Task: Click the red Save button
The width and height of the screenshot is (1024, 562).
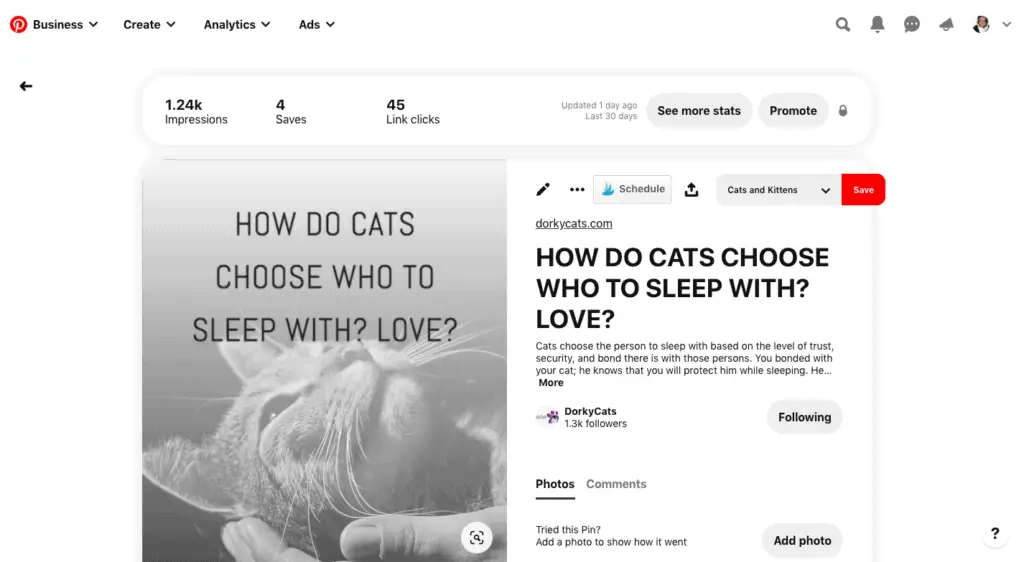Action: (863, 190)
